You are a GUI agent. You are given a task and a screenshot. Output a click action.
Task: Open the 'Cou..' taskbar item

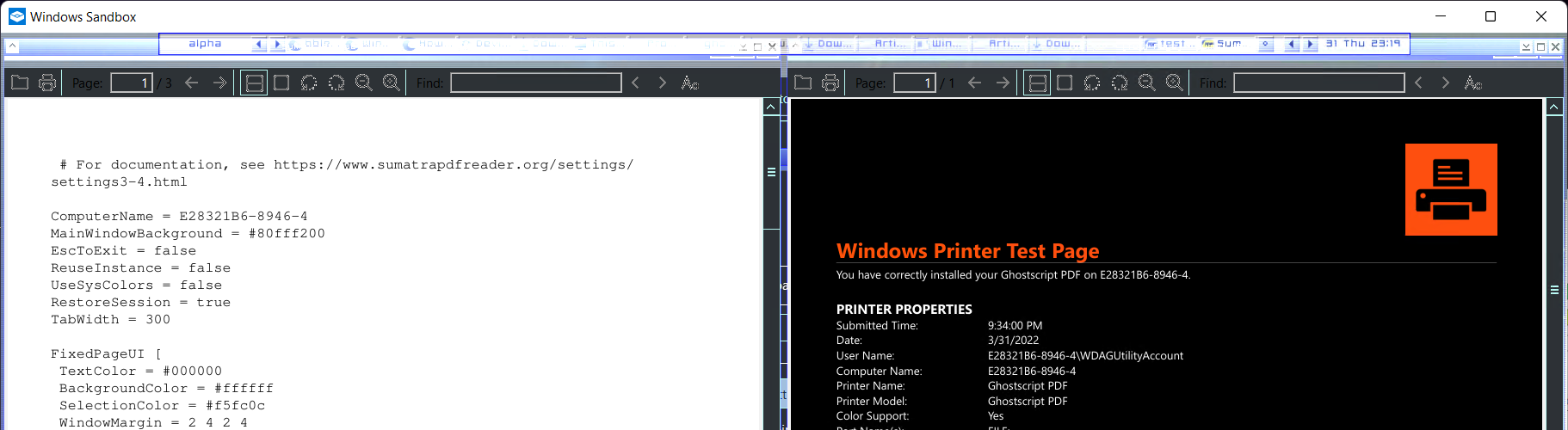542,44
